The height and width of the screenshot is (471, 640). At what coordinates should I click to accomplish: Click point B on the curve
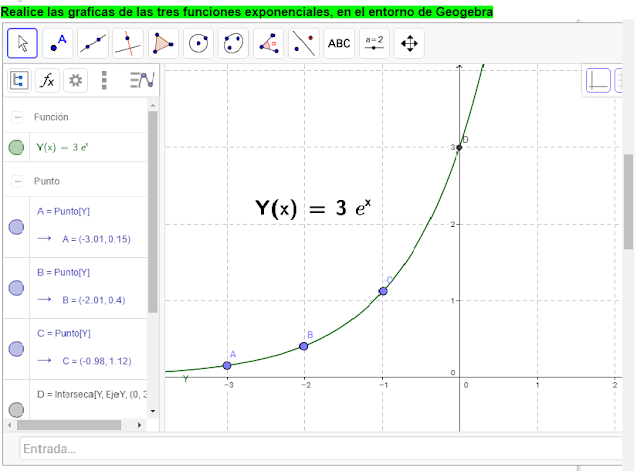[x=304, y=346]
